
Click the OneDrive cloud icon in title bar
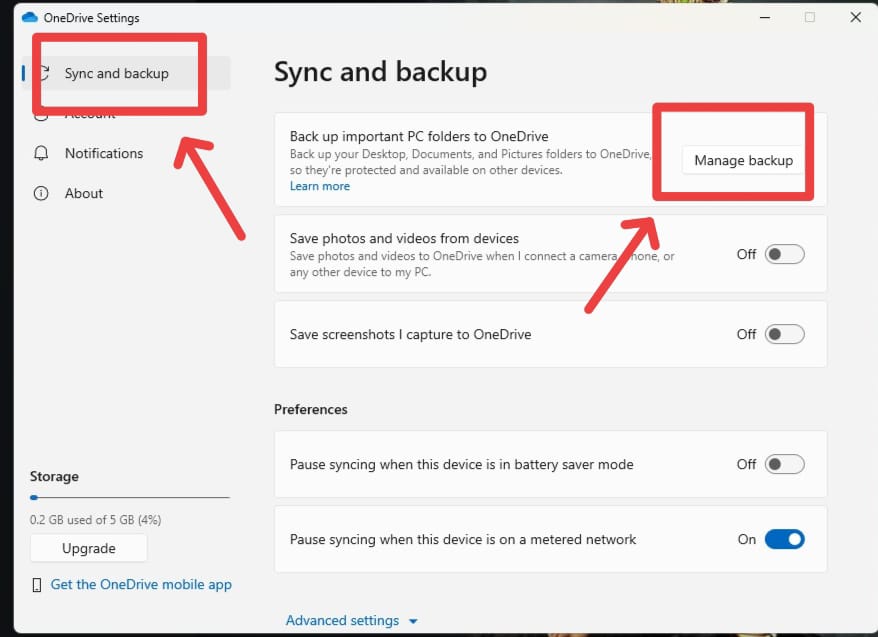[29, 18]
